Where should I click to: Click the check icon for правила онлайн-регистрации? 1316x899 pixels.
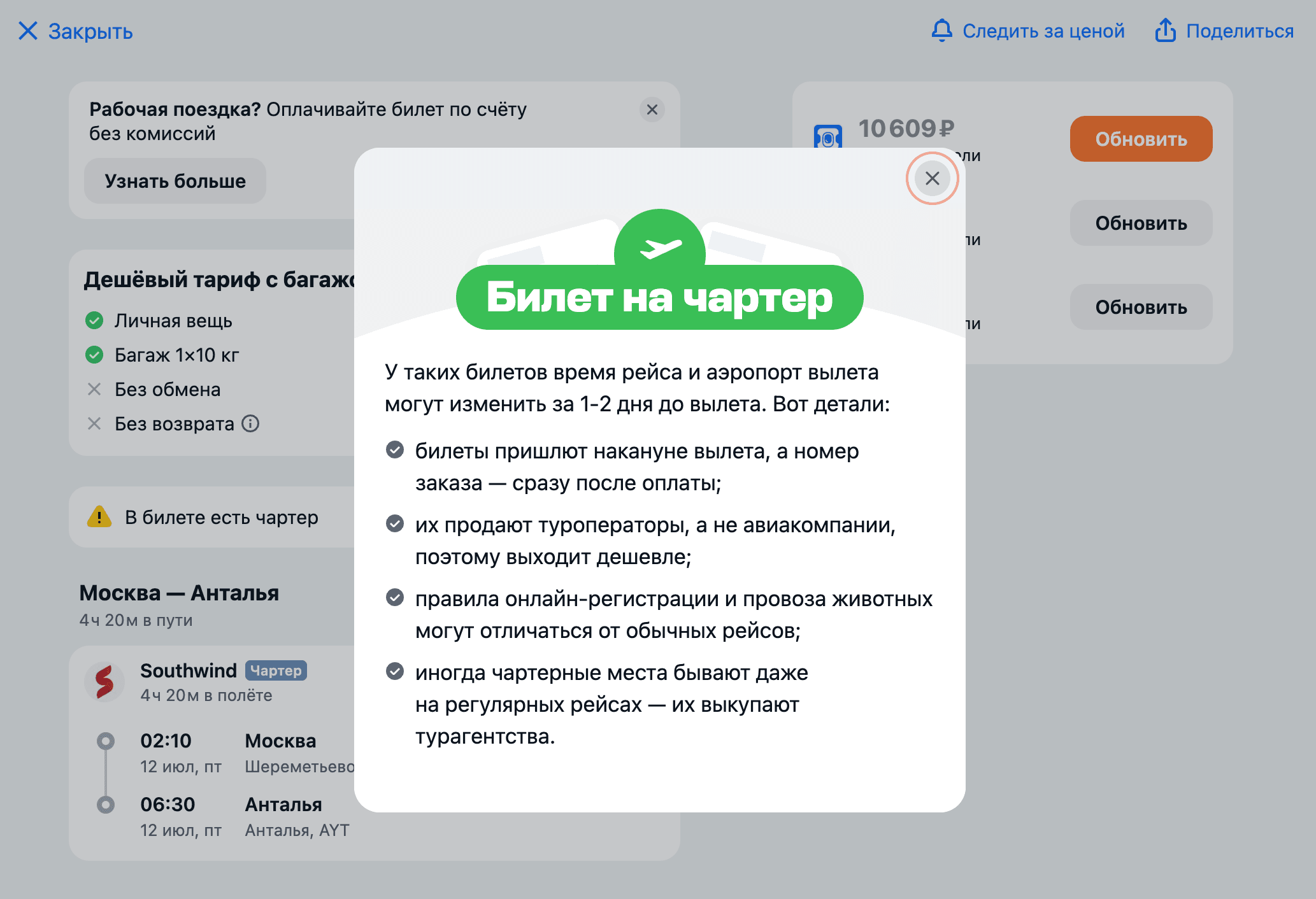[x=395, y=598]
